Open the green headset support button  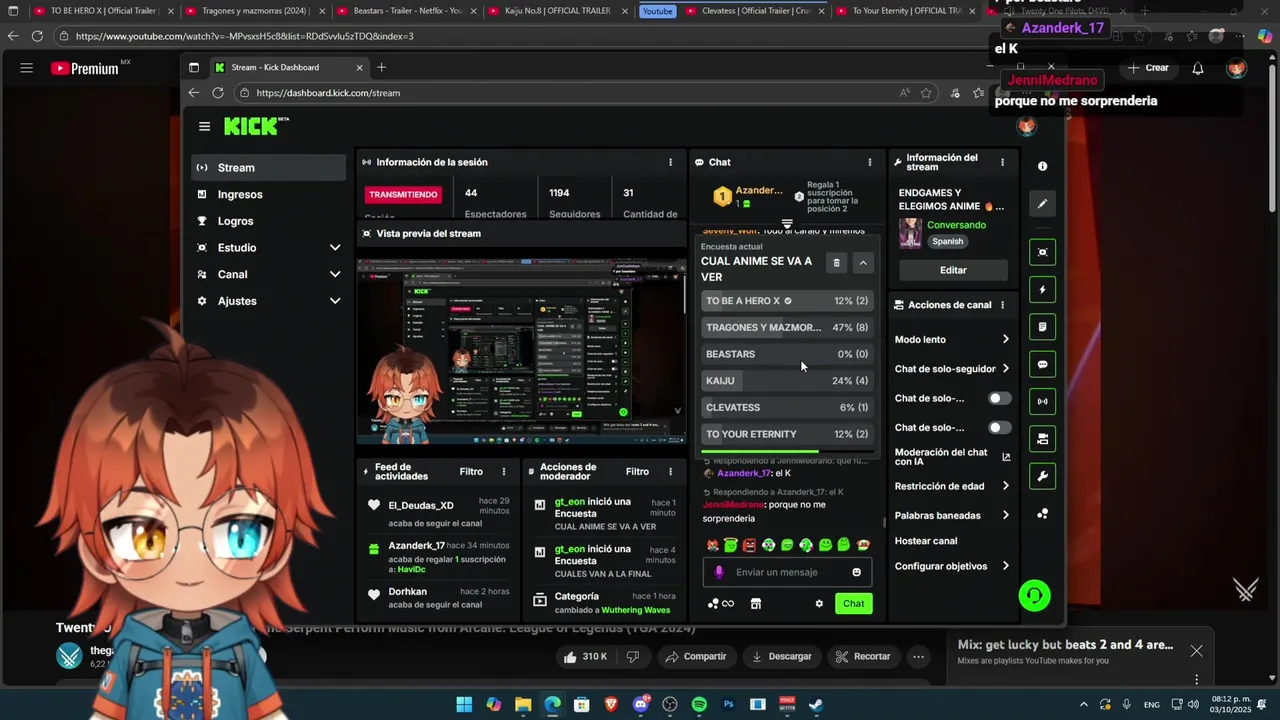click(1034, 596)
